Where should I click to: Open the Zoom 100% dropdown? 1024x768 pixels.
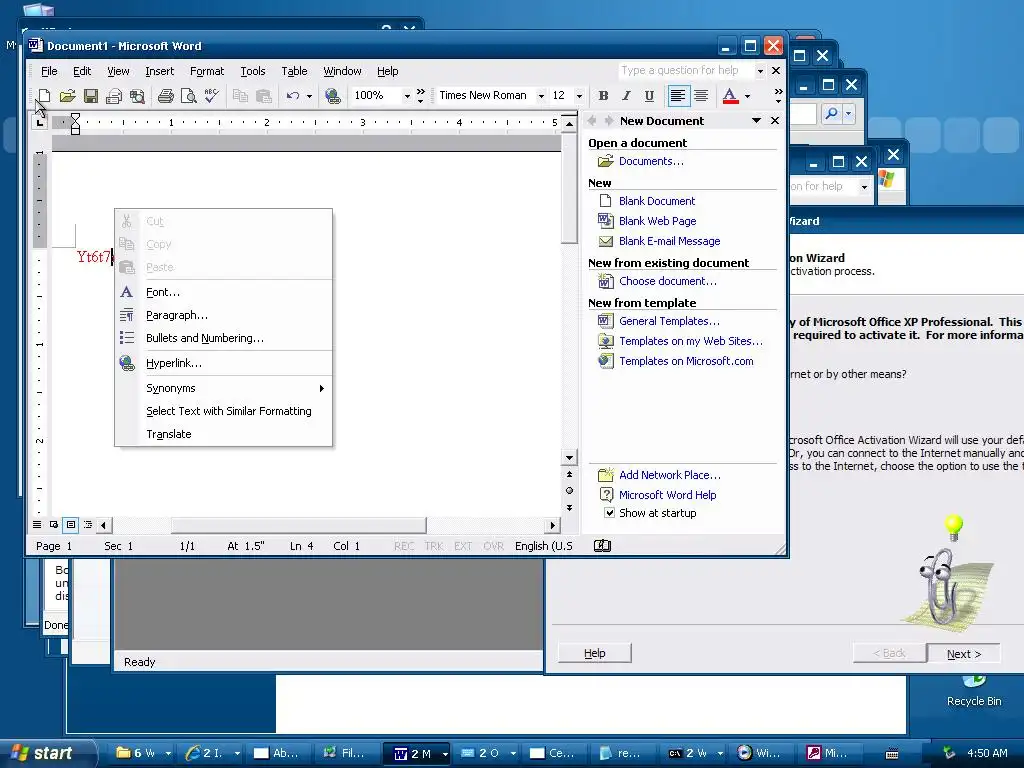[407, 96]
